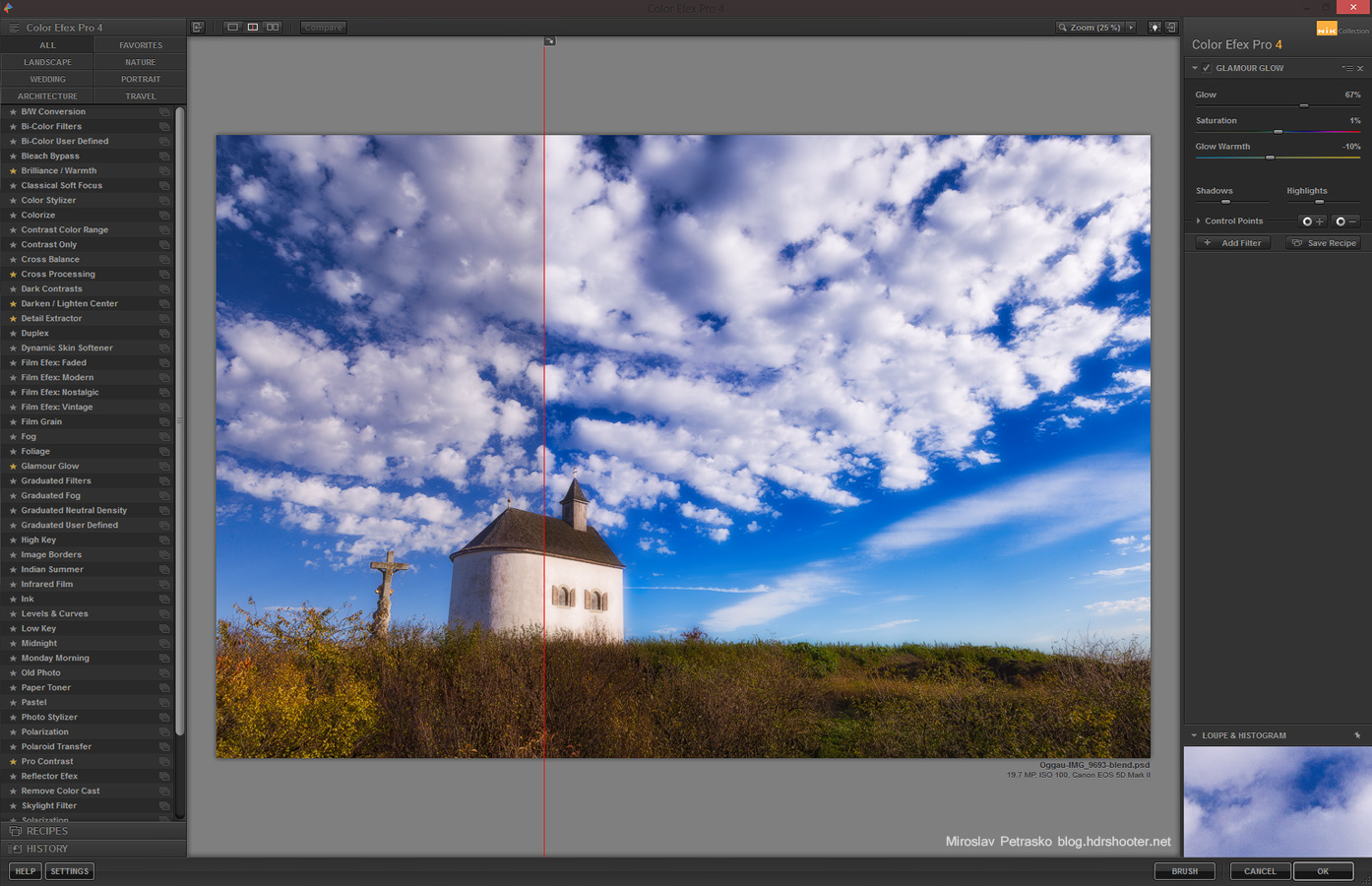Screen dimensions: 1372x886
Task: Add a positive control point
Action: click(1313, 221)
